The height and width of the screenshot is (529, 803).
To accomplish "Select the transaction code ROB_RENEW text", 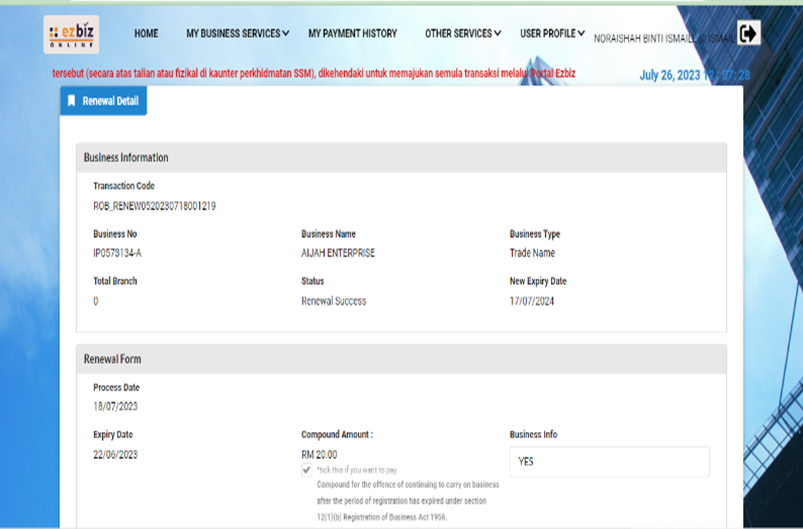I will click(x=154, y=206).
